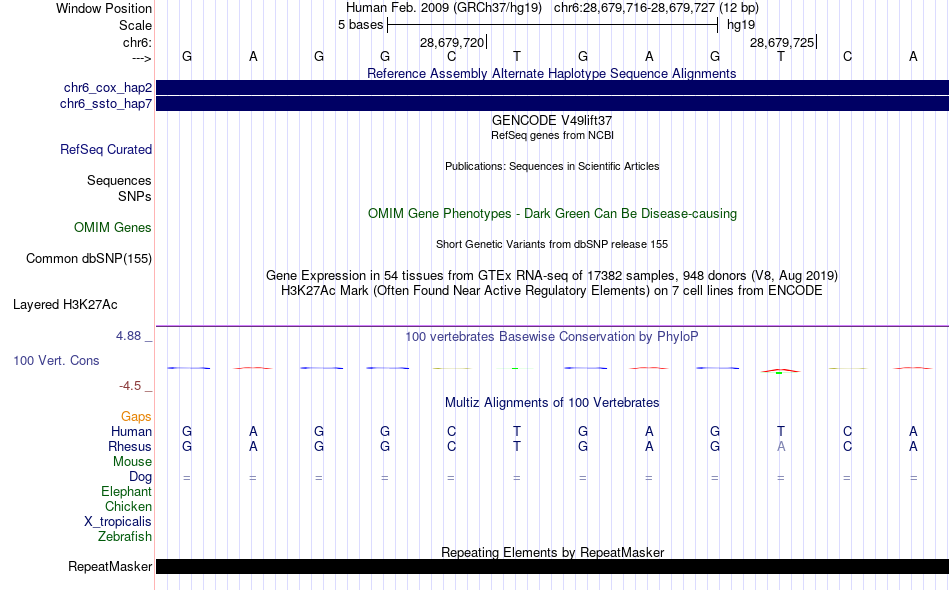The width and height of the screenshot is (950, 590).
Task: Click the 4.88 conservation upper limit
Action: pos(128,336)
